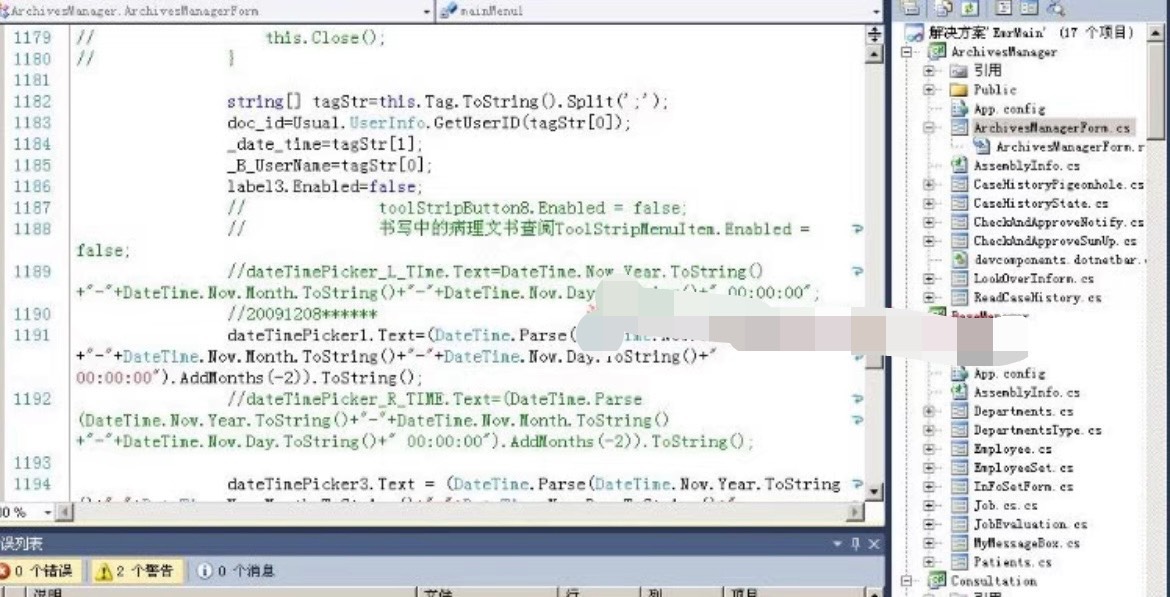Click the Public folder icon
Viewport: 1170px width, 597px height.
[959, 90]
